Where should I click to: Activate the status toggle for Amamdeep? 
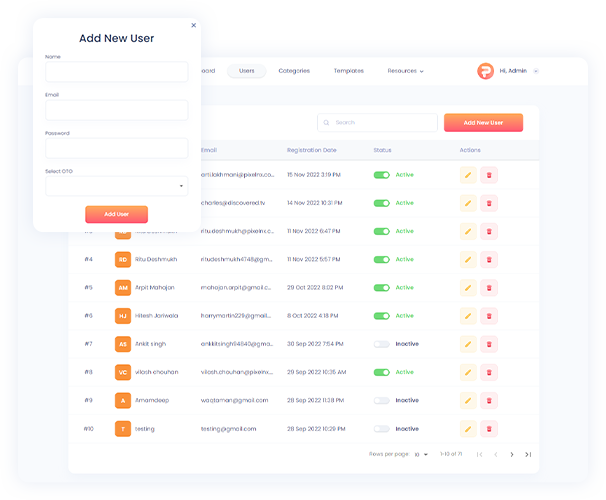[x=381, y=400]
